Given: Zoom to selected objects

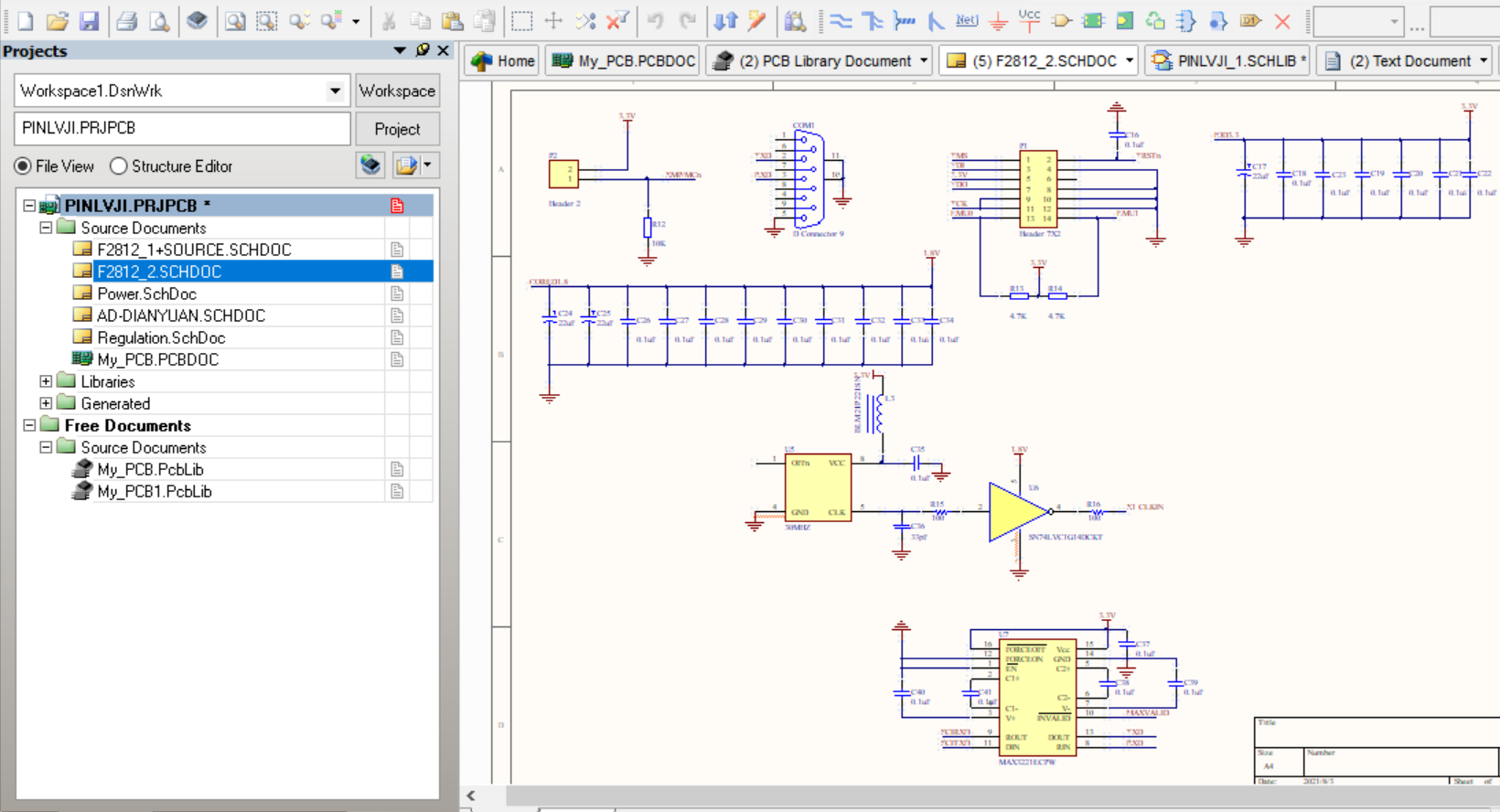Looking at the screenshot, I should (x=299, y=20).
